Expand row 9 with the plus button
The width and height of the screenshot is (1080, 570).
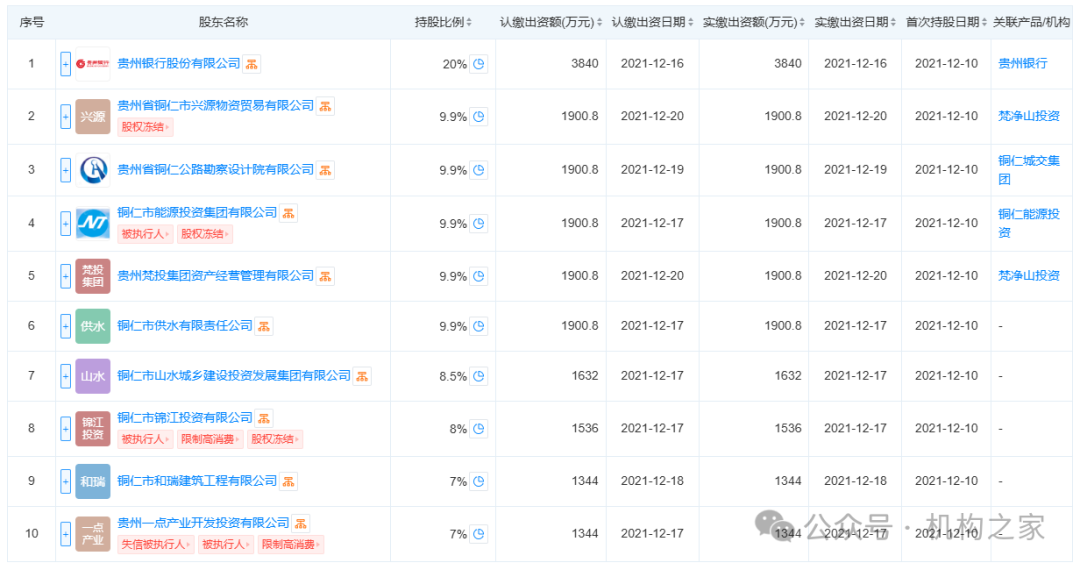[x=65, y=481]
